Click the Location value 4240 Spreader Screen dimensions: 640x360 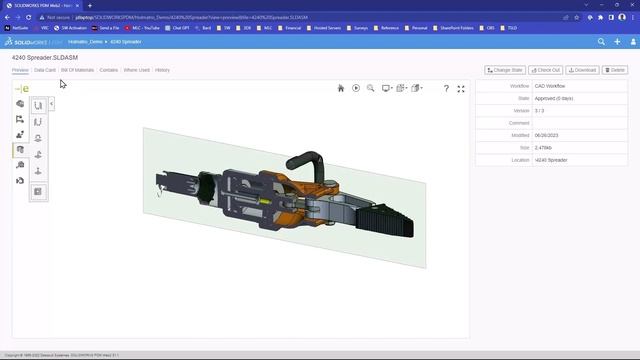pos(551,160)
